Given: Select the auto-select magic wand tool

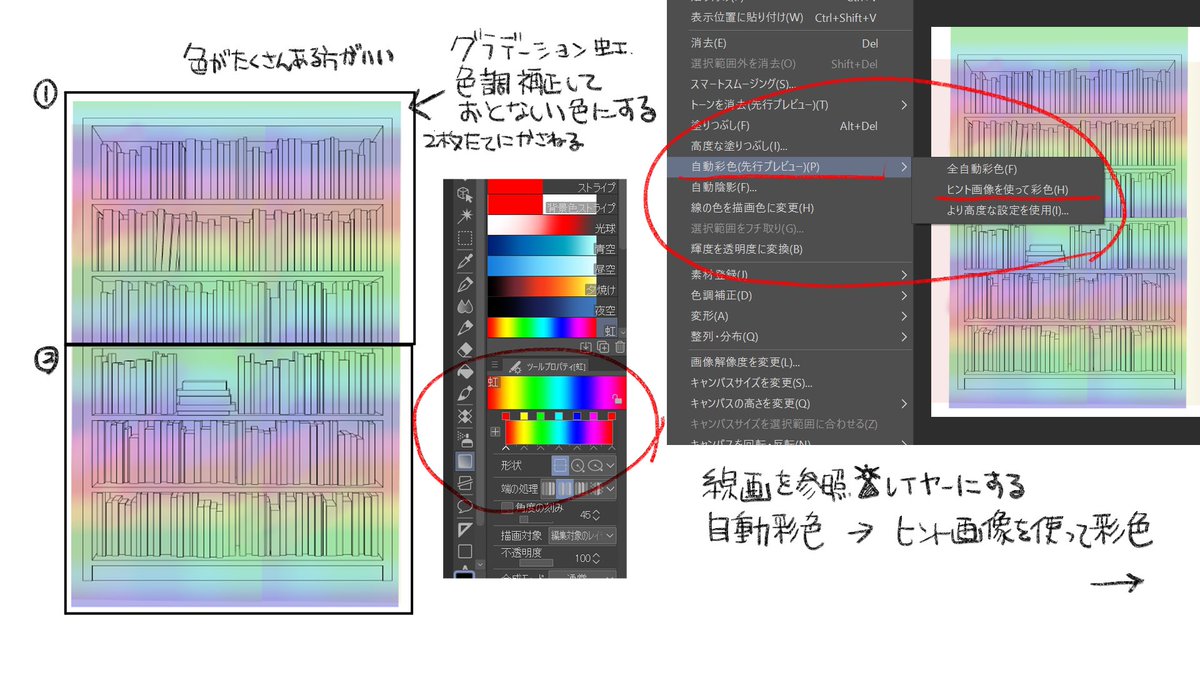Looking at the screenshot, I should click(x=465, y=216).
